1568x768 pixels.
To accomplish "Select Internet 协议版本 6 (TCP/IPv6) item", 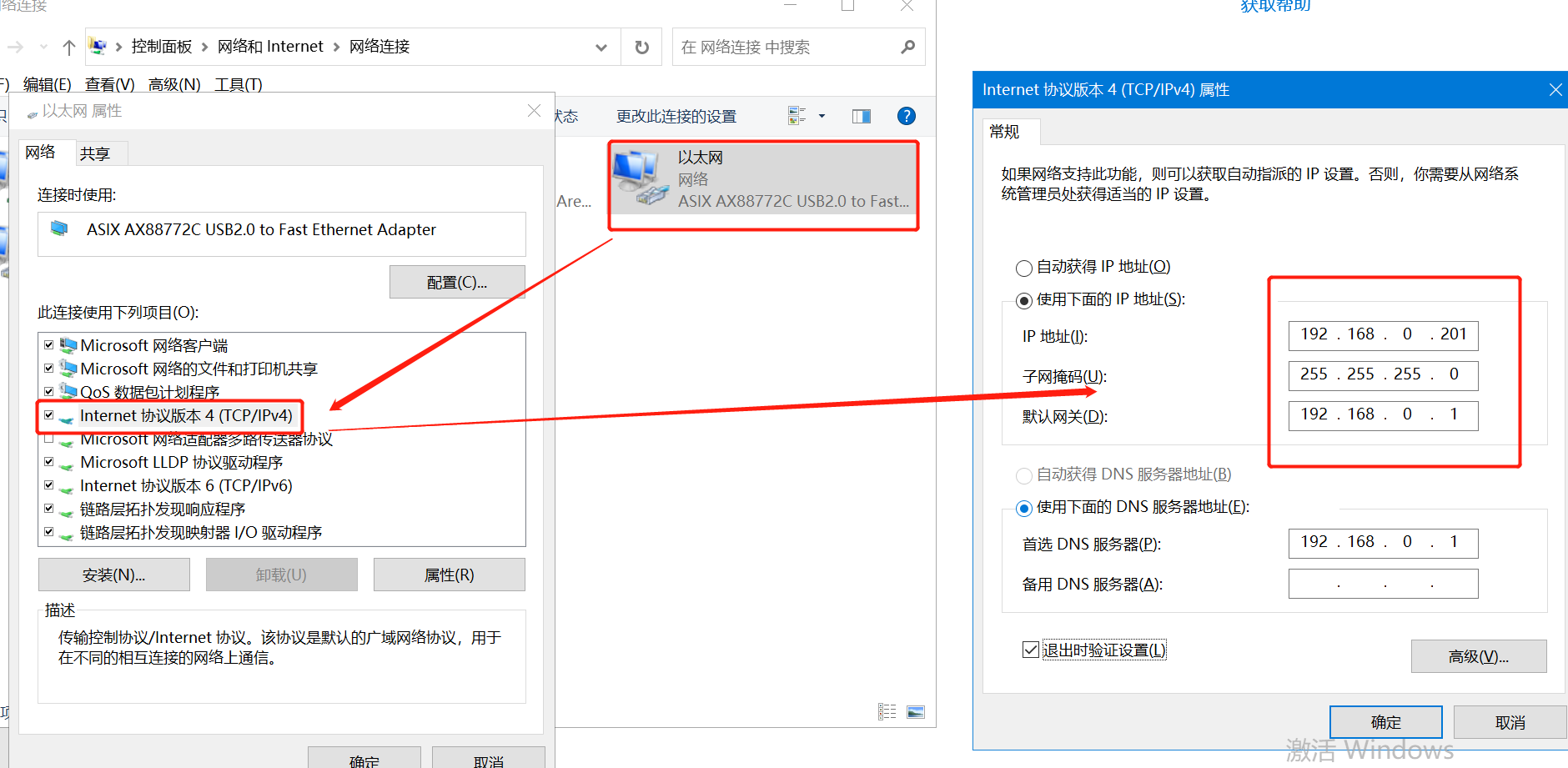I will [x=186, y=485].
